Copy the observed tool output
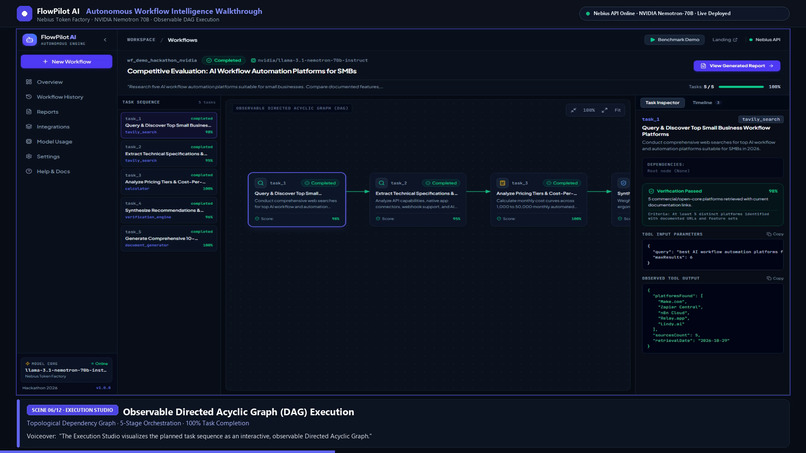 pos(775,278)
